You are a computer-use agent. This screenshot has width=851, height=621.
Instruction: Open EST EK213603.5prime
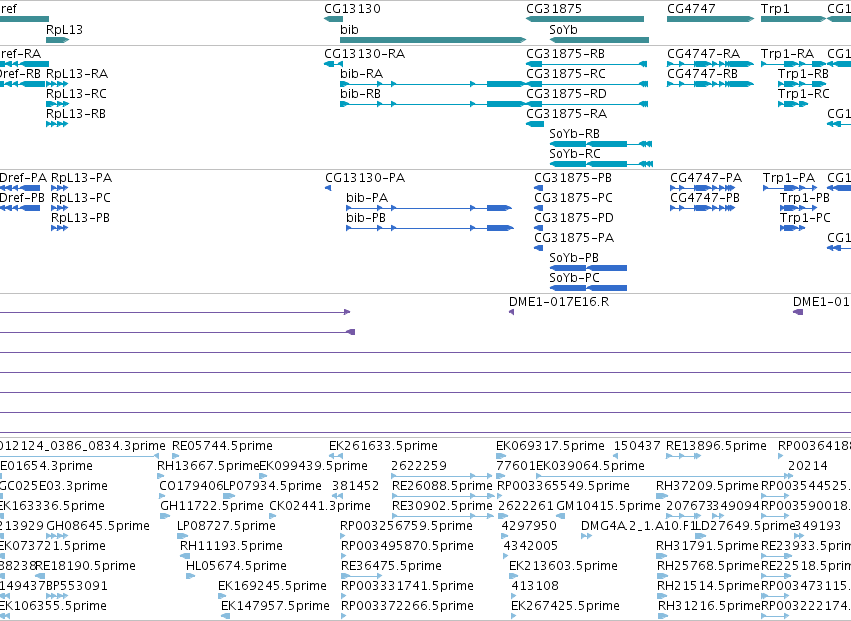[x=563, y=566]
